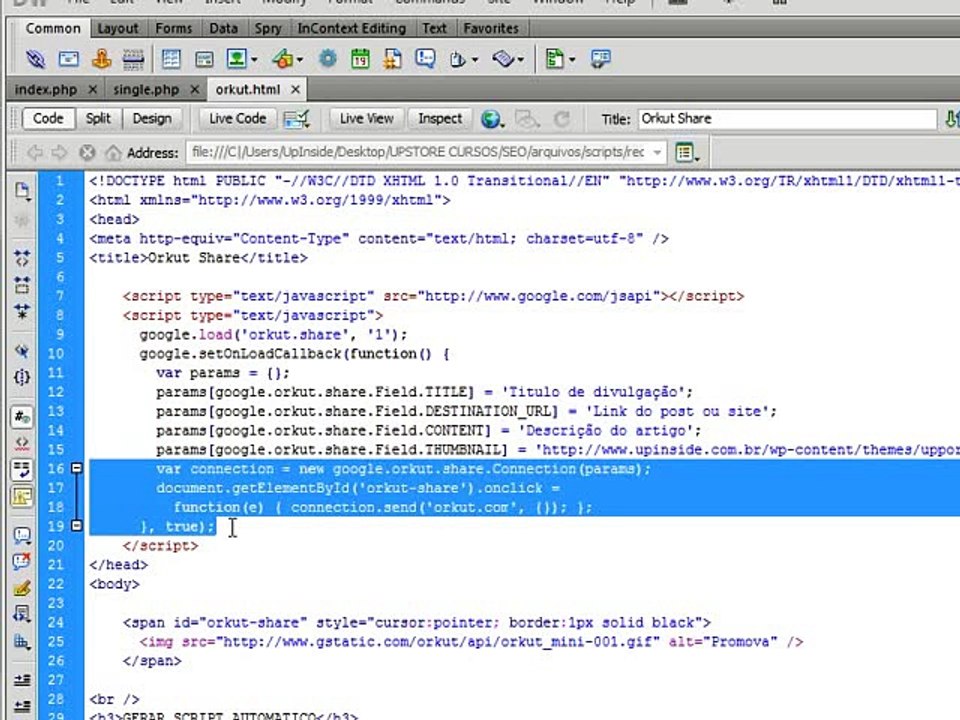Screen dimensions: 960x720
Task: Click the Home icon beside Address
Action: 113,152
